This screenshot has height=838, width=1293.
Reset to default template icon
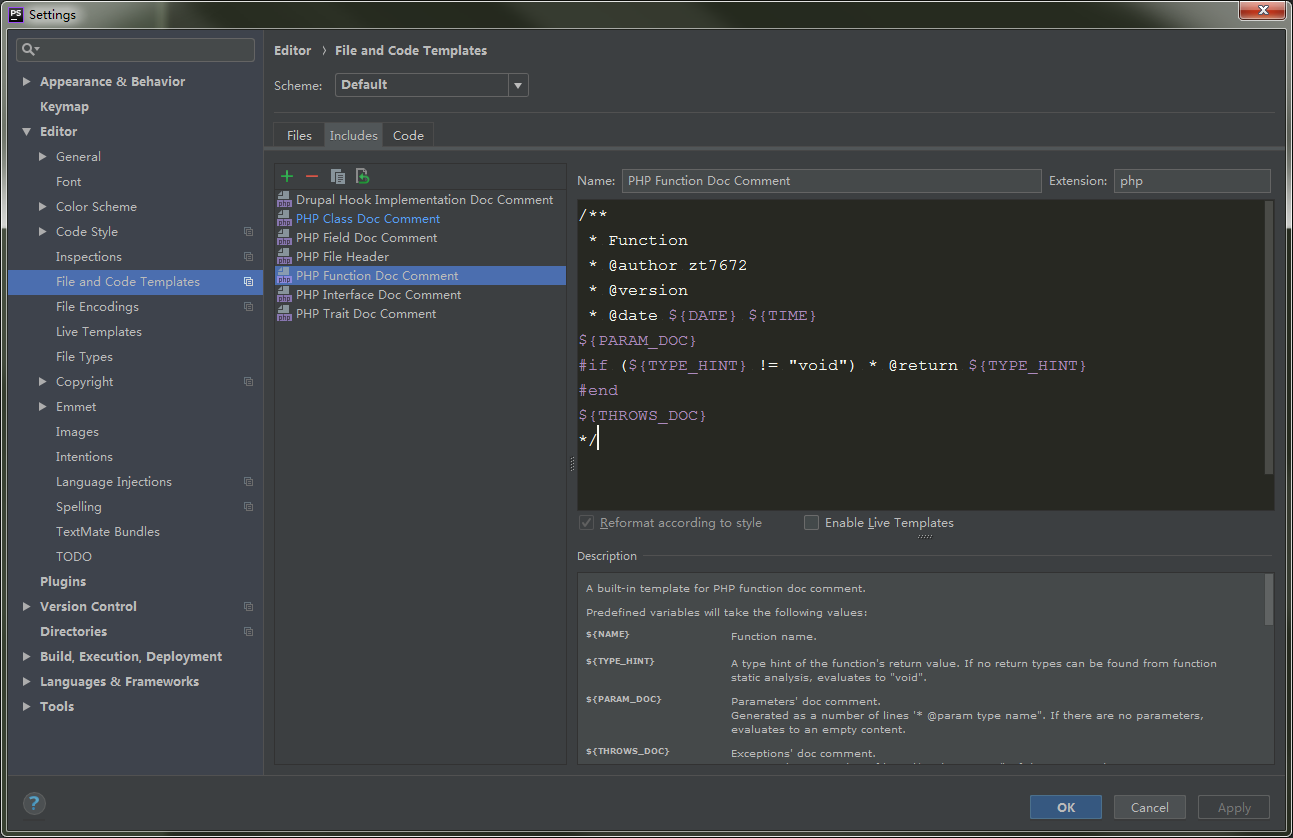click(363, 176)
